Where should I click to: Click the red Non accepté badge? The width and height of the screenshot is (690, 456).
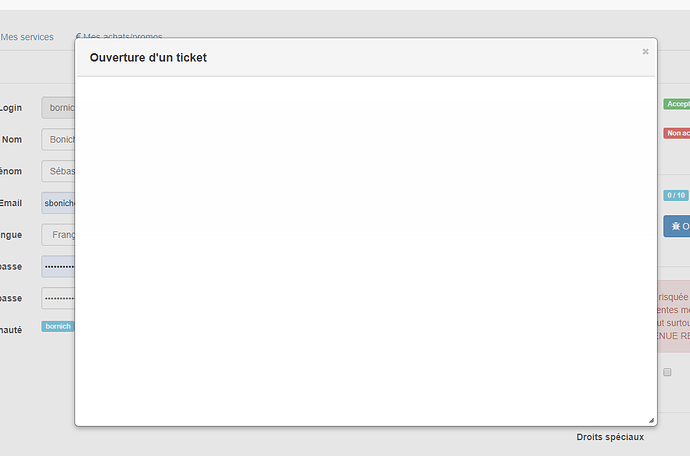(x=677, y=133)
